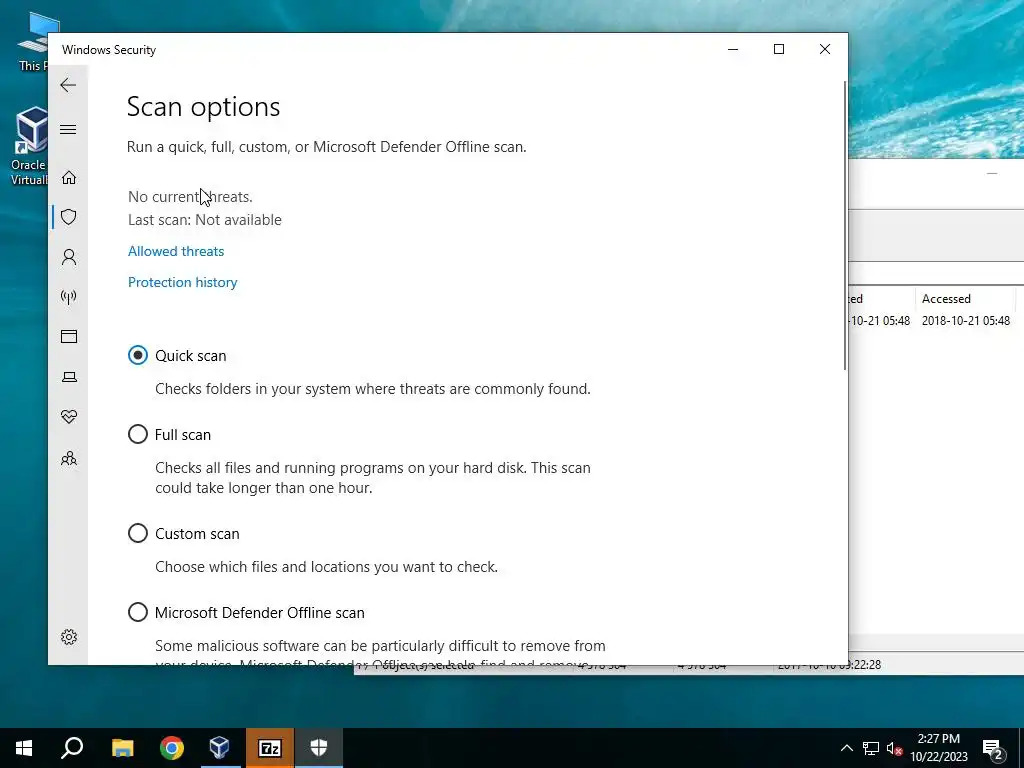Open Firewall & network protection icon
The image size is (1024, 768).
[x=69, y=297]
